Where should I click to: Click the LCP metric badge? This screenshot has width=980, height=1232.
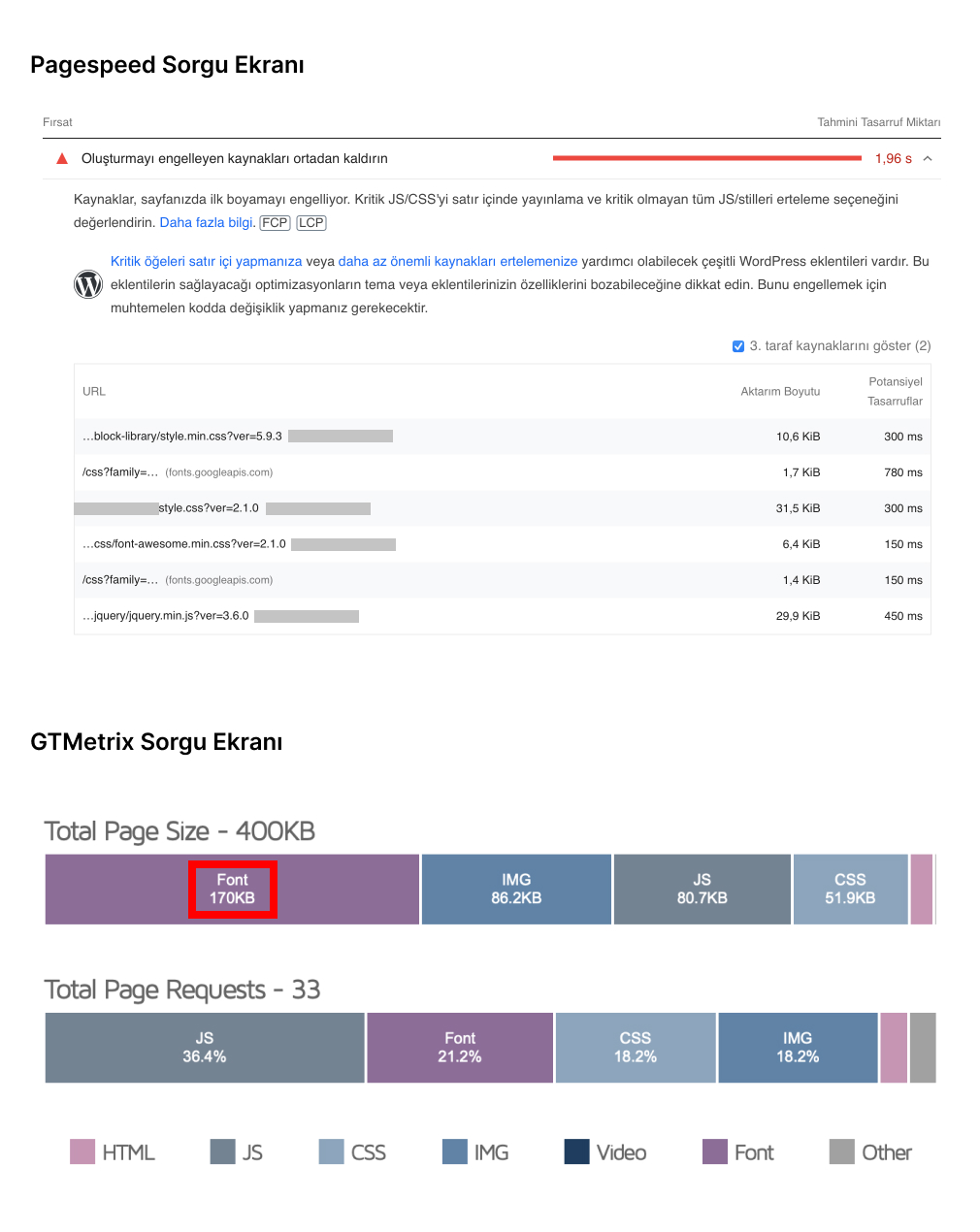(311, 223)
